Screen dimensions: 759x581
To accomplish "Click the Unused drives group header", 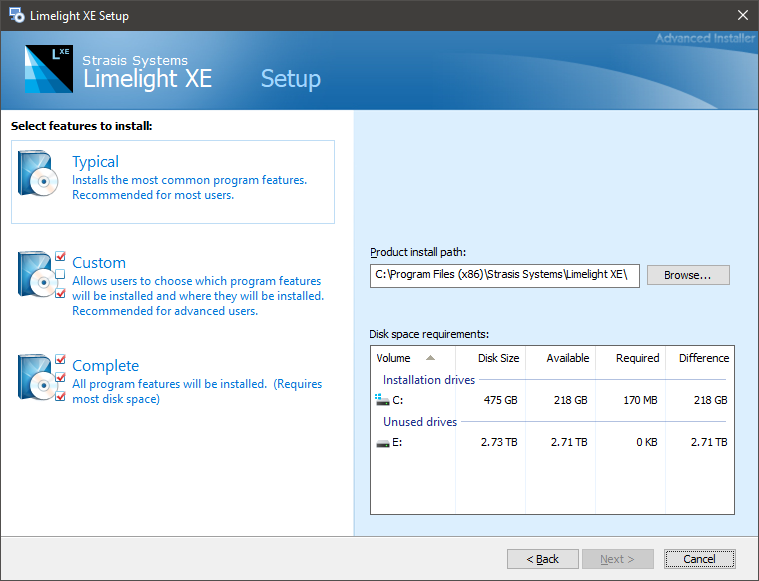I will [420, 422].
